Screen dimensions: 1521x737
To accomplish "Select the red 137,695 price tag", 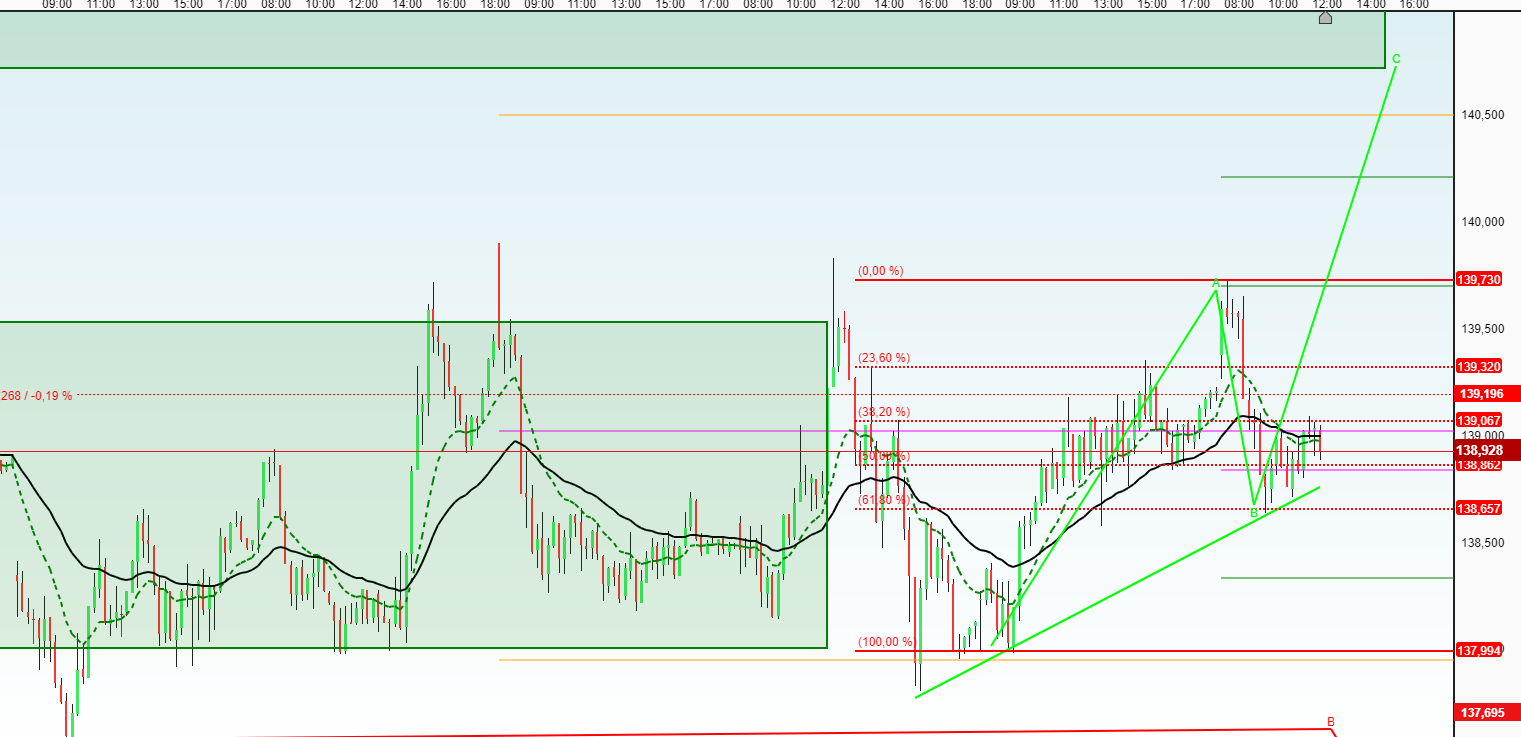I will pos(1487,713).
